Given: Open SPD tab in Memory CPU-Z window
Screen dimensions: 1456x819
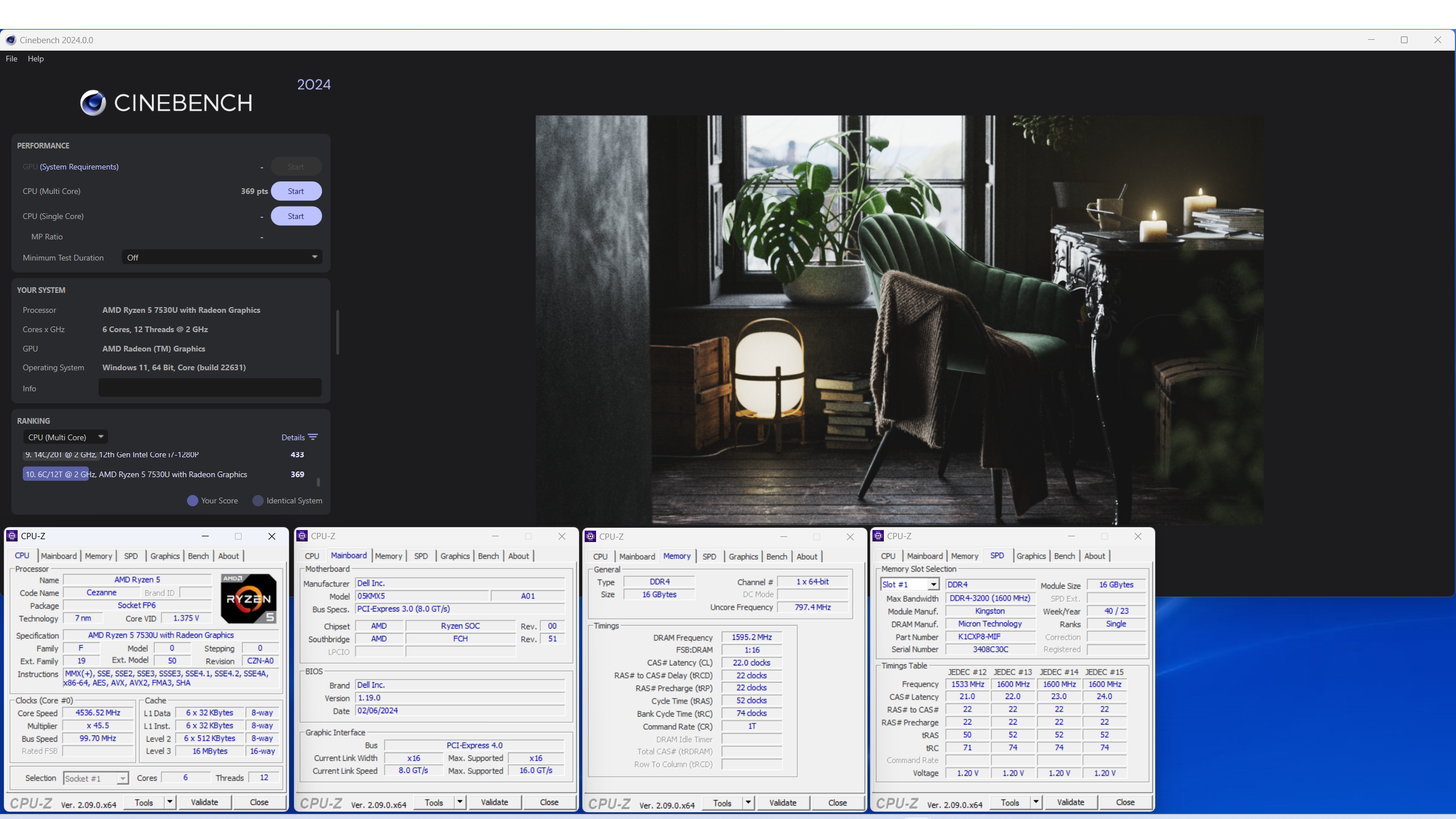Looking at the screenshot, I should 709,557.
